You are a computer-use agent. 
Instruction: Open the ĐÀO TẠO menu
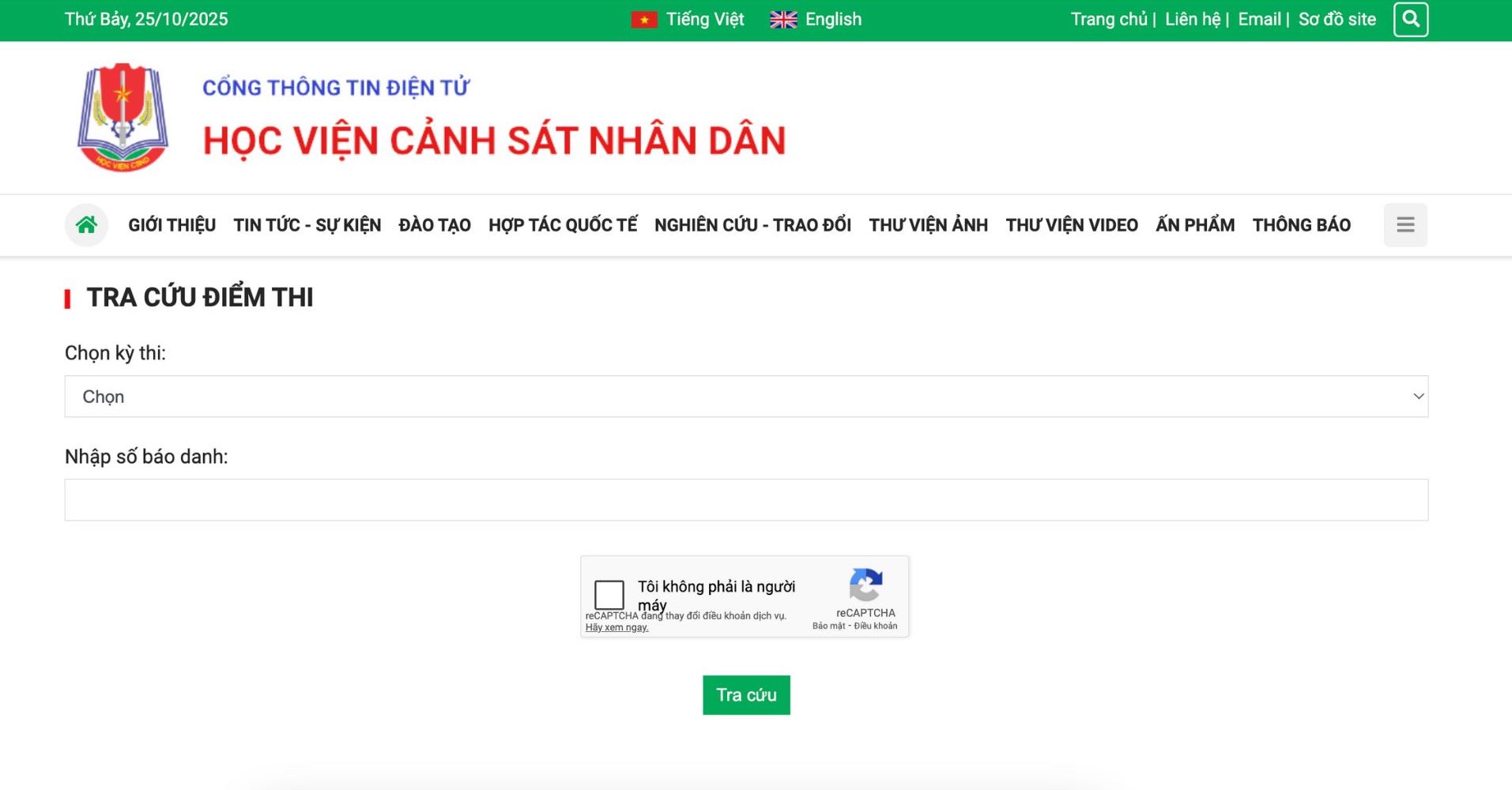coord(434,225)
